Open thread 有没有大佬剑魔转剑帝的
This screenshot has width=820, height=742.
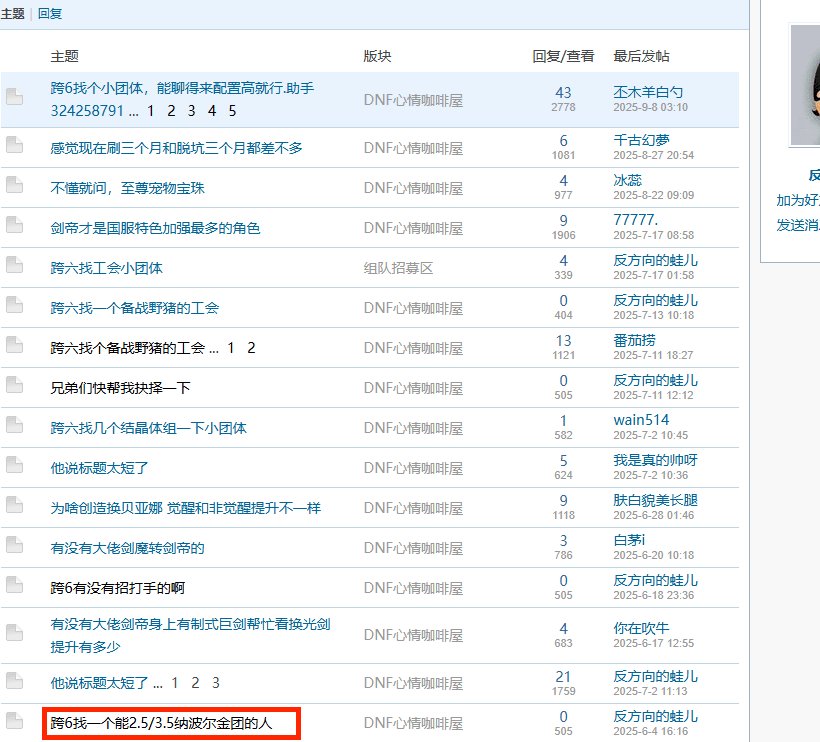pos(127,548)
